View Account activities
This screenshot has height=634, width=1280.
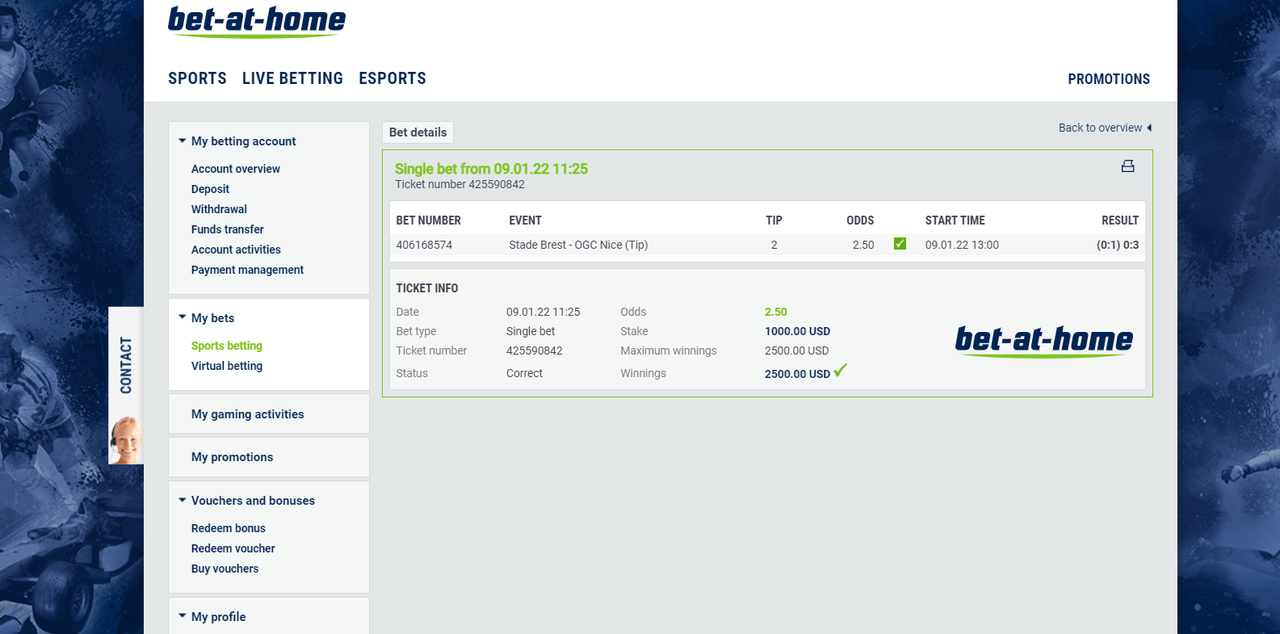(x=236, y=249)
